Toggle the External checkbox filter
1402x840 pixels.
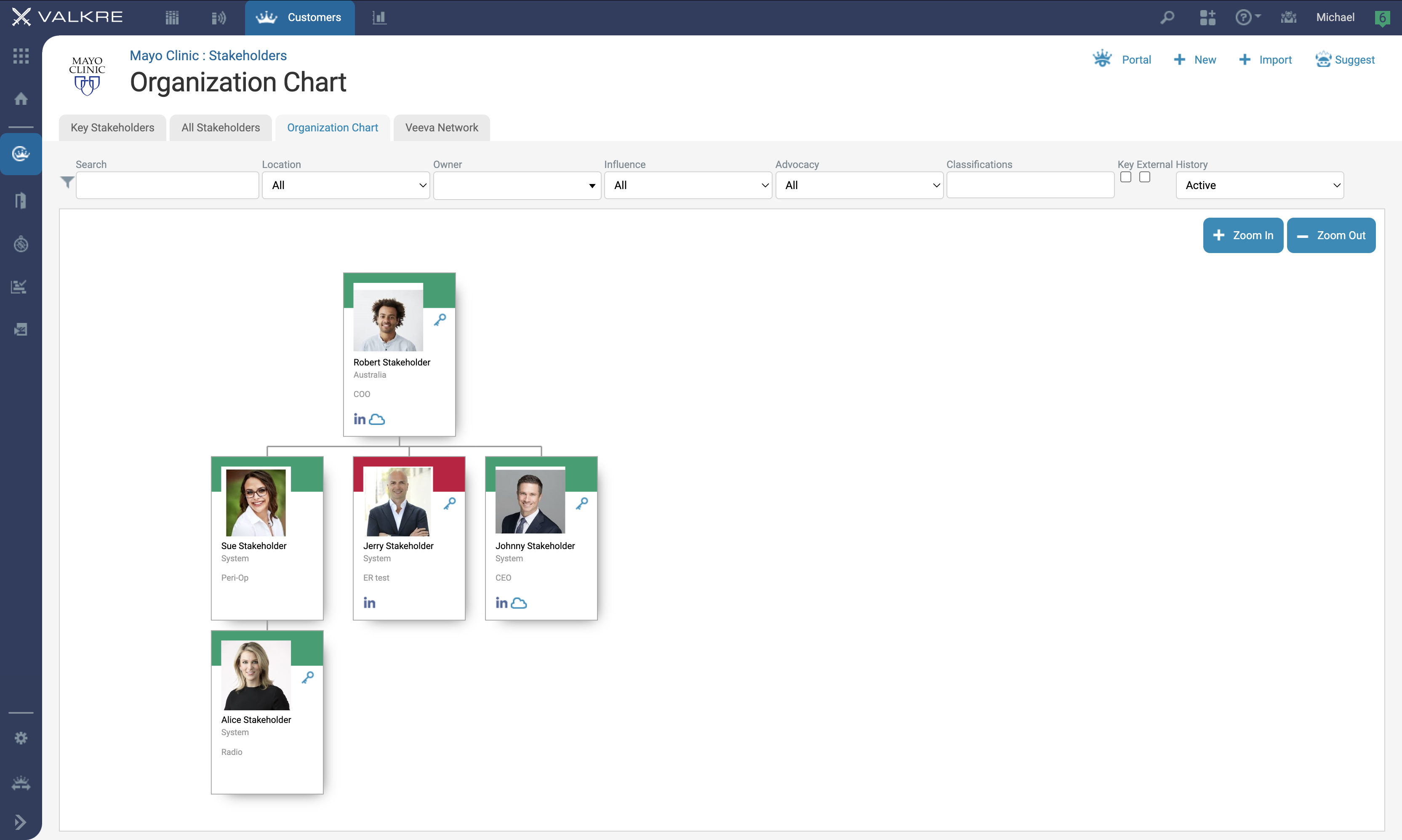click(x=1144, y=177)
